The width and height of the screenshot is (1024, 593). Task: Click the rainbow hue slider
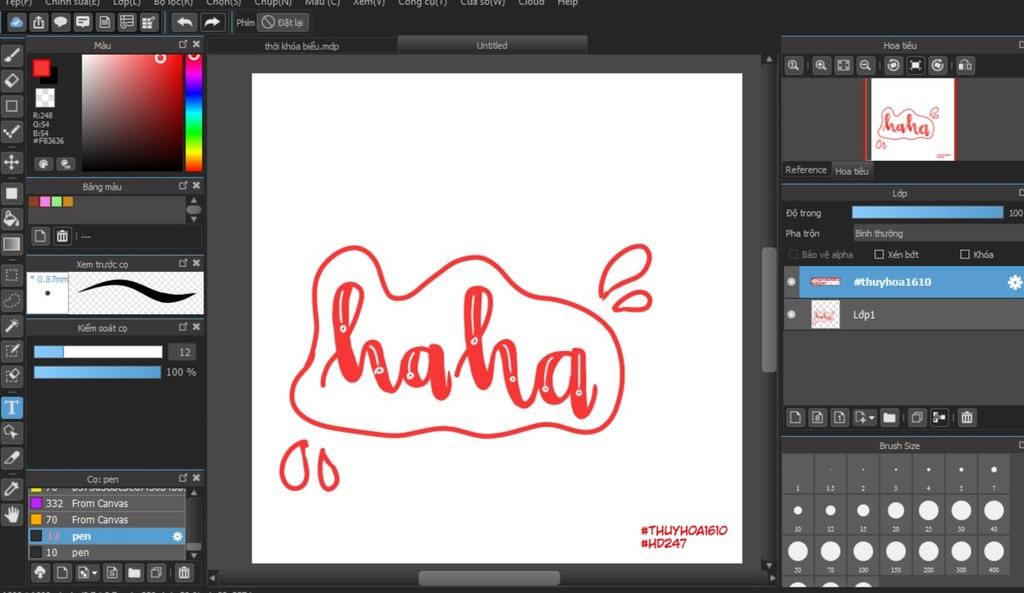pos(194,112)
